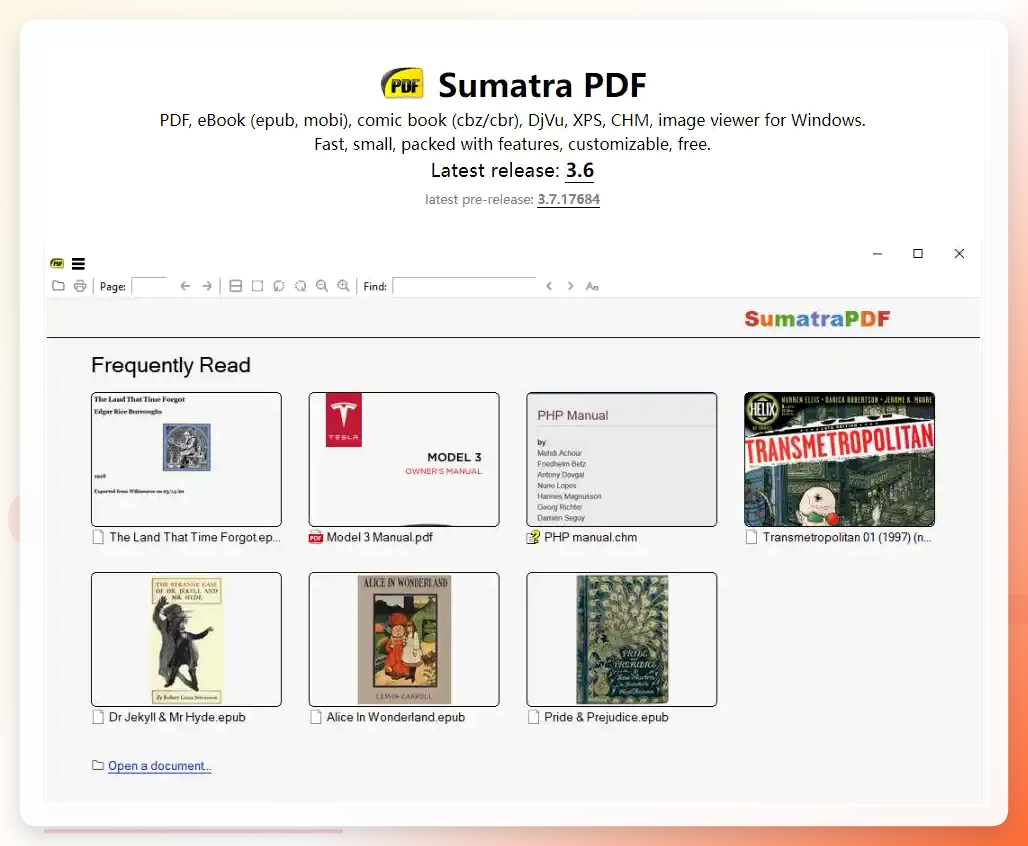Click the 'Alice In Wonderland.epub' file name
This screenshot has height=846, width=1028.
395,717
